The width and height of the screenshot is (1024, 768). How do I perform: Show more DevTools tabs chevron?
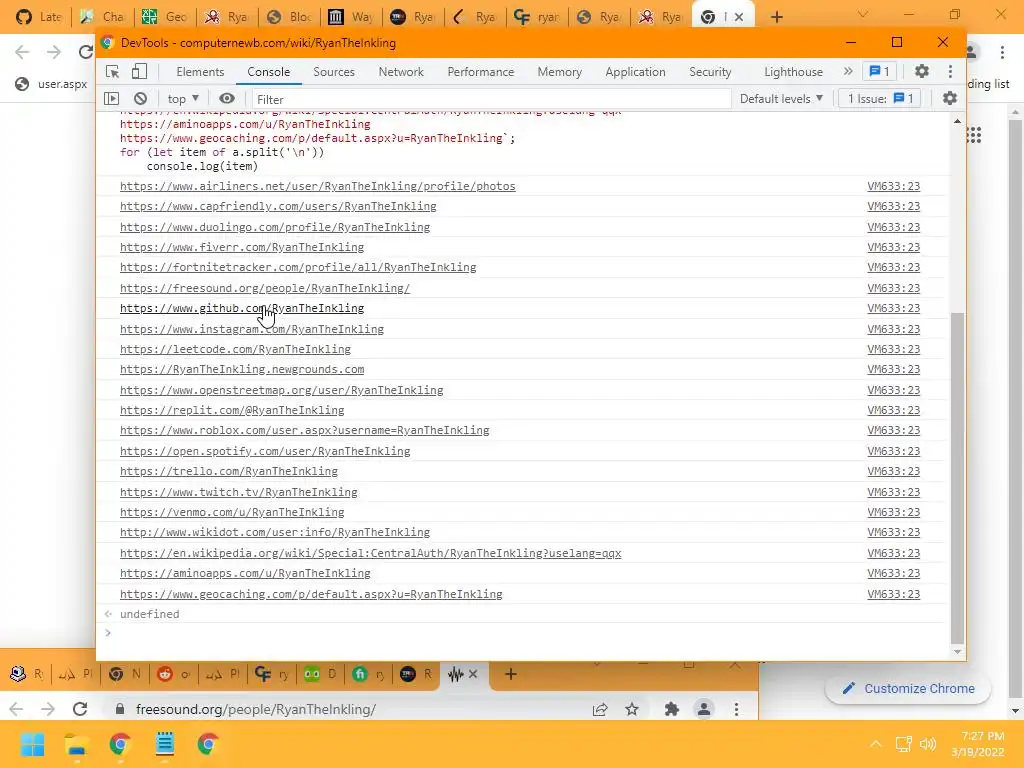point(848,71)
